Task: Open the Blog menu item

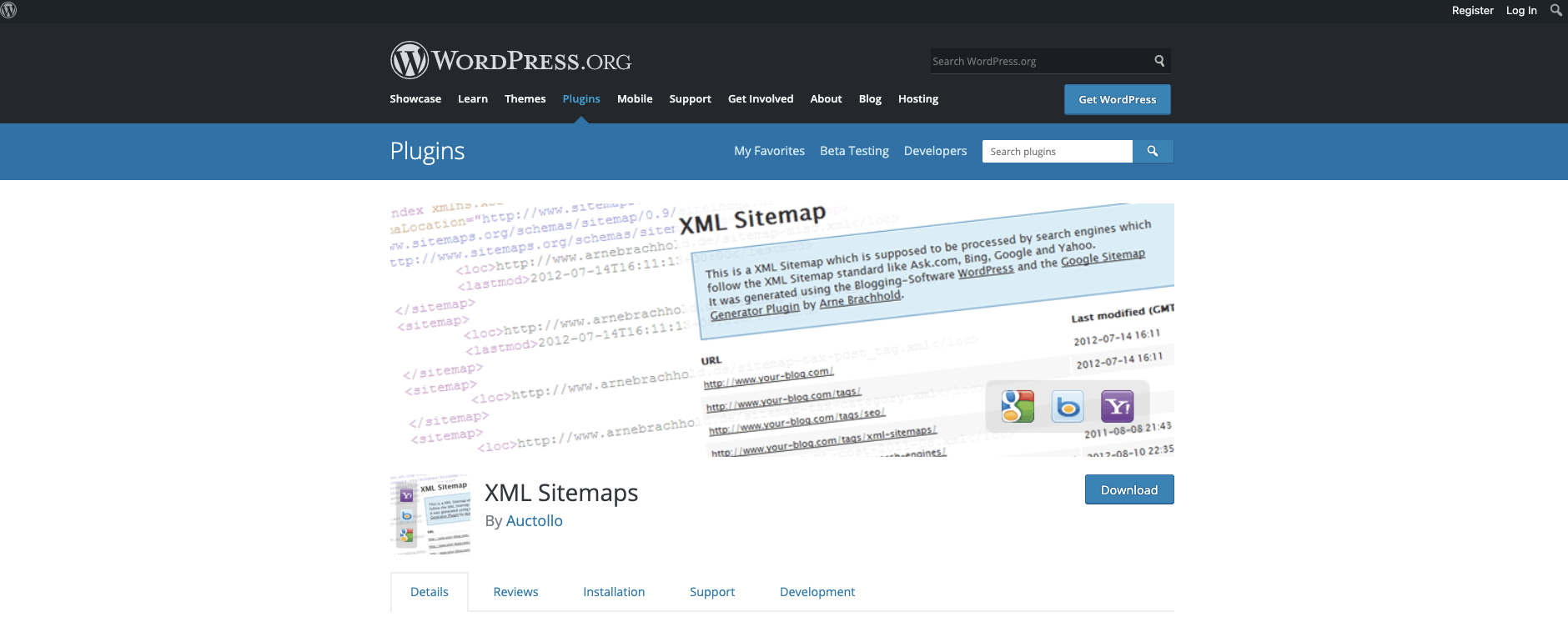Action: 870,98
